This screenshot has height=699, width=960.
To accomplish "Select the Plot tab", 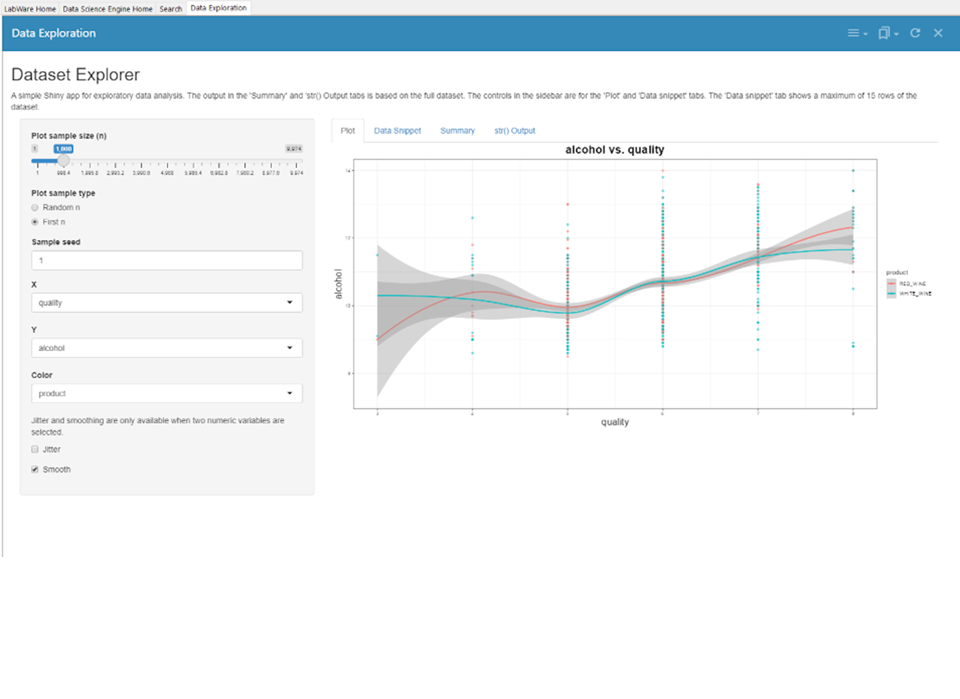I will click(x=347, y=130).
